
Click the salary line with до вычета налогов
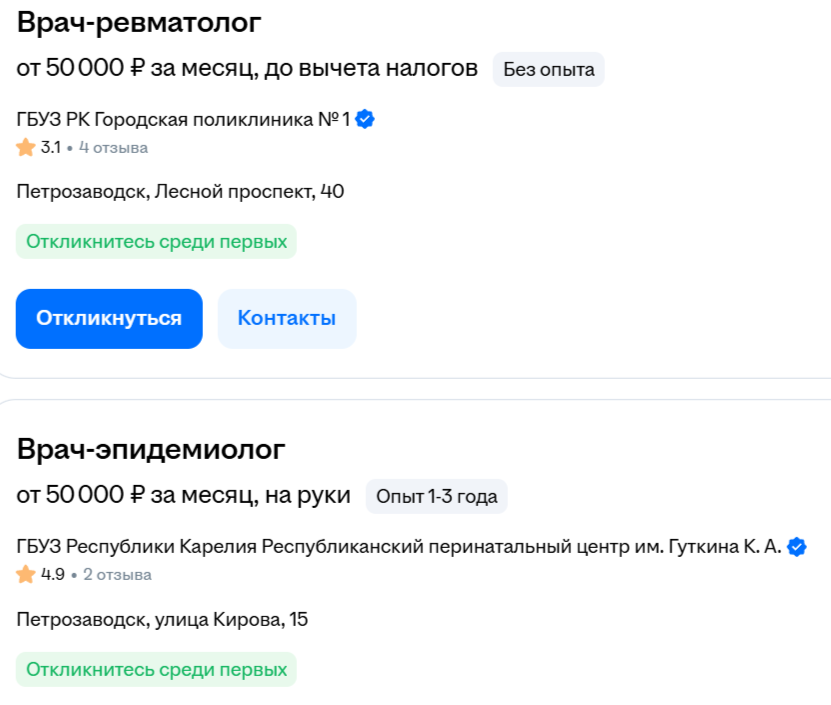click(247, 68)
